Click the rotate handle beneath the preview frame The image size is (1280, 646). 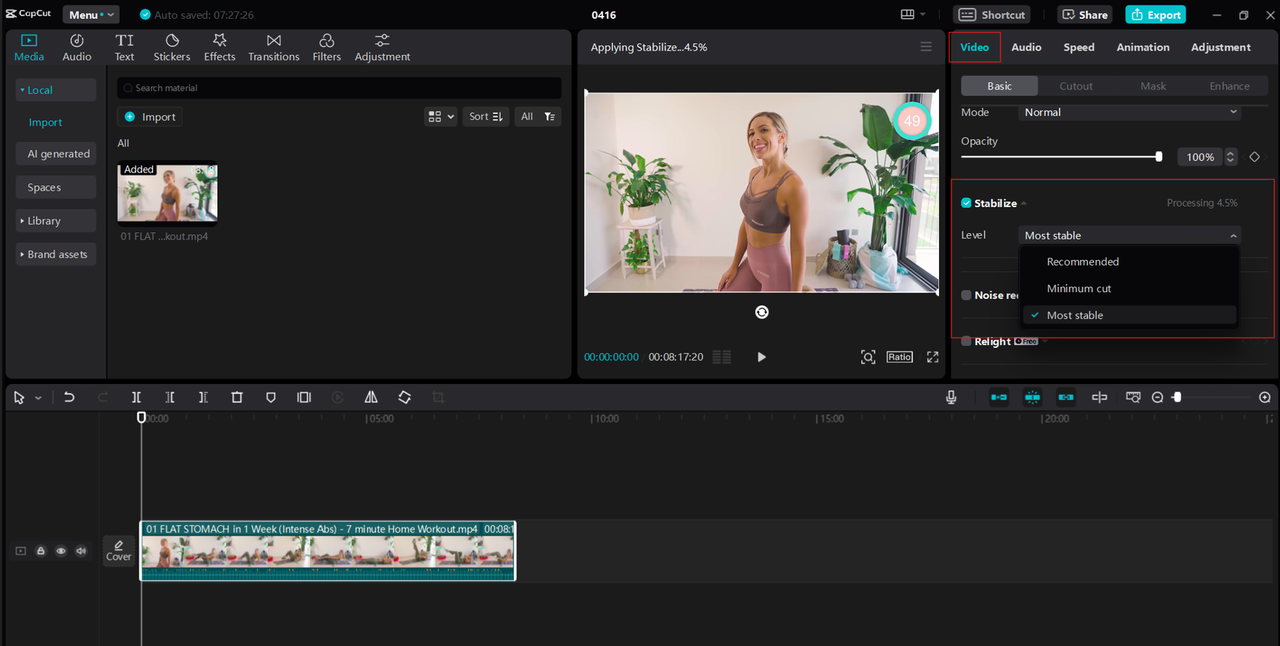[762, 312]
